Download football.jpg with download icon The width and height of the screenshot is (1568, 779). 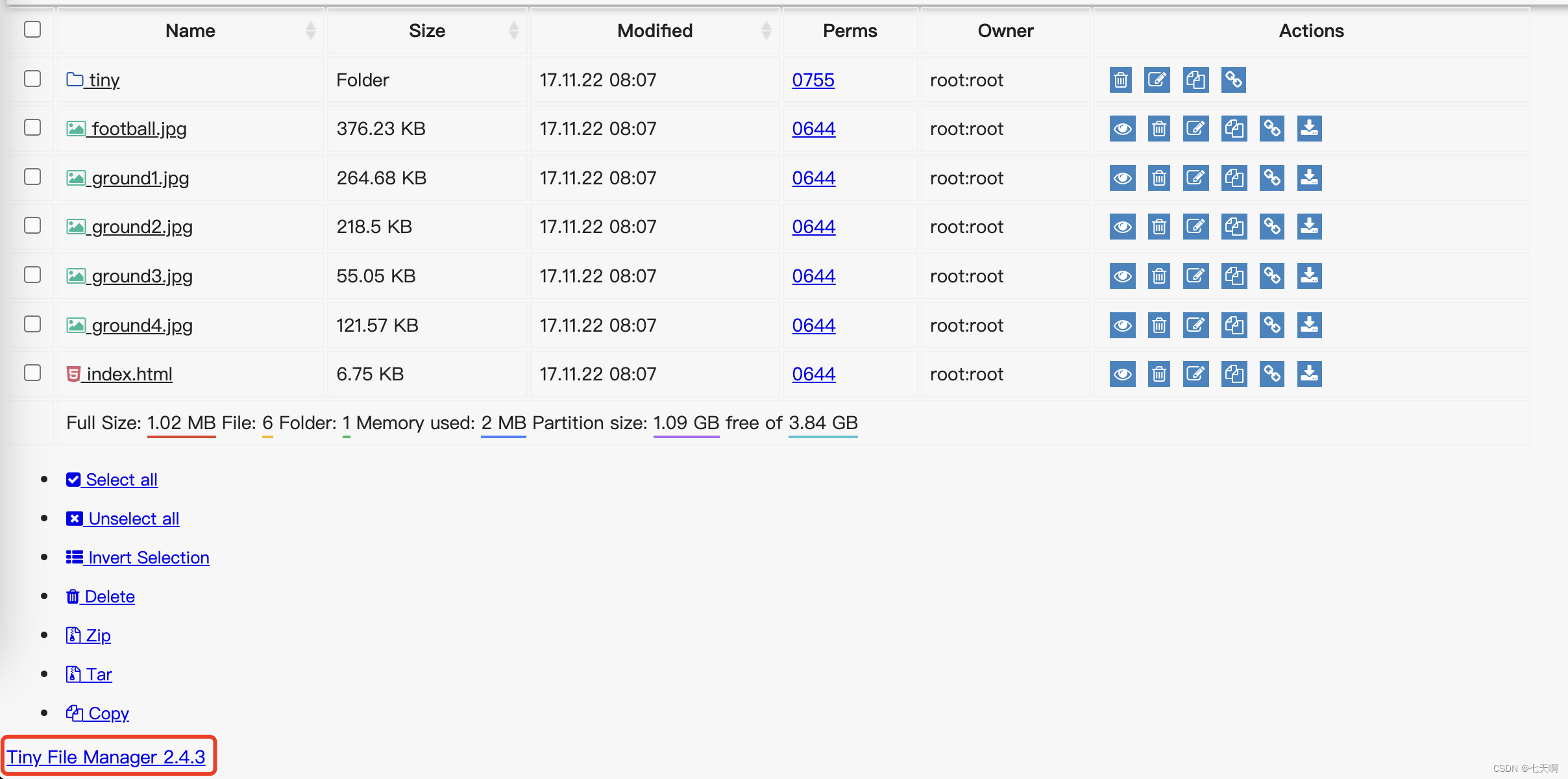[x=1310, y=129]
